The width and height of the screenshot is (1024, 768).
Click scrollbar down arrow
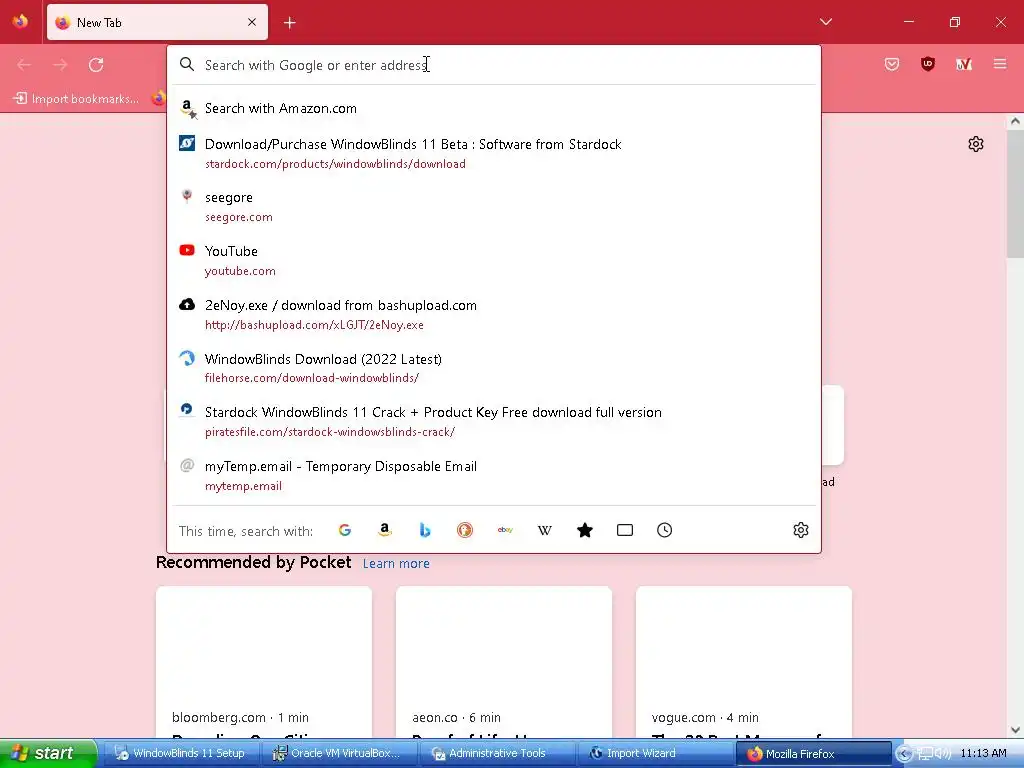pyautogui.click(x=1014, y=730)
